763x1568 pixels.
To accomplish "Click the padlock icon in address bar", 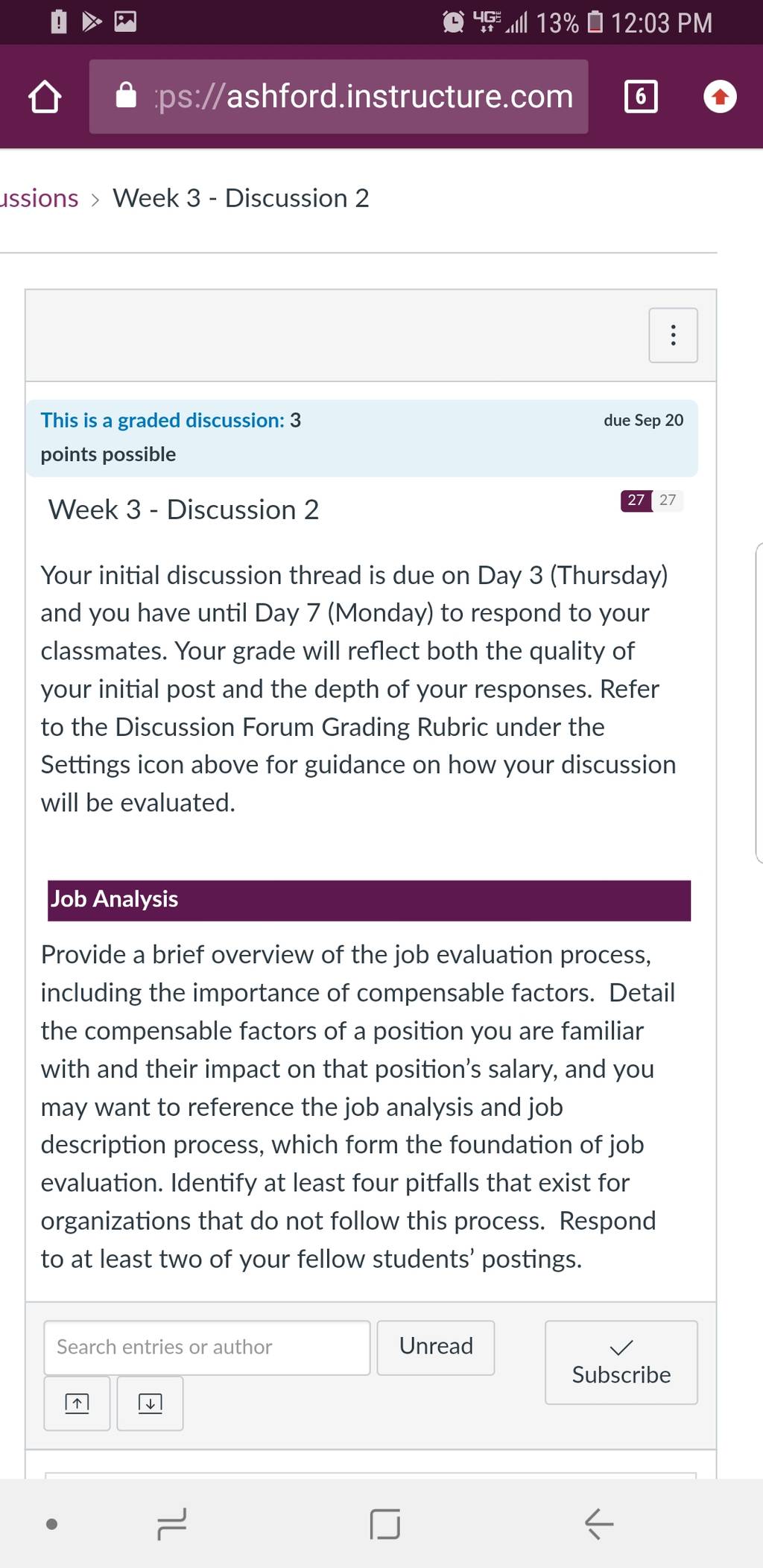I will (126, 95).
